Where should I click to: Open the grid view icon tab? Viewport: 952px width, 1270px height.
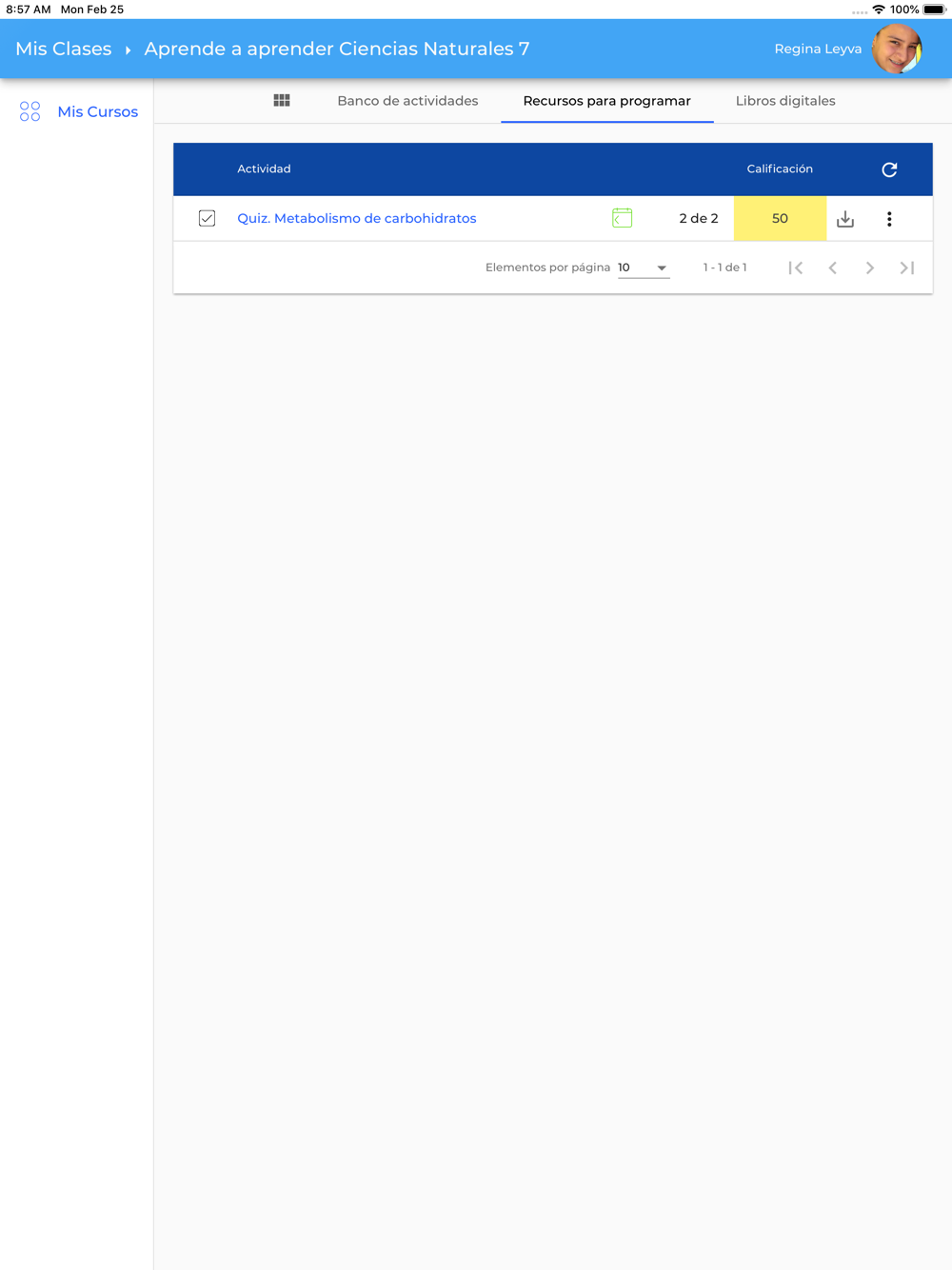282,100
